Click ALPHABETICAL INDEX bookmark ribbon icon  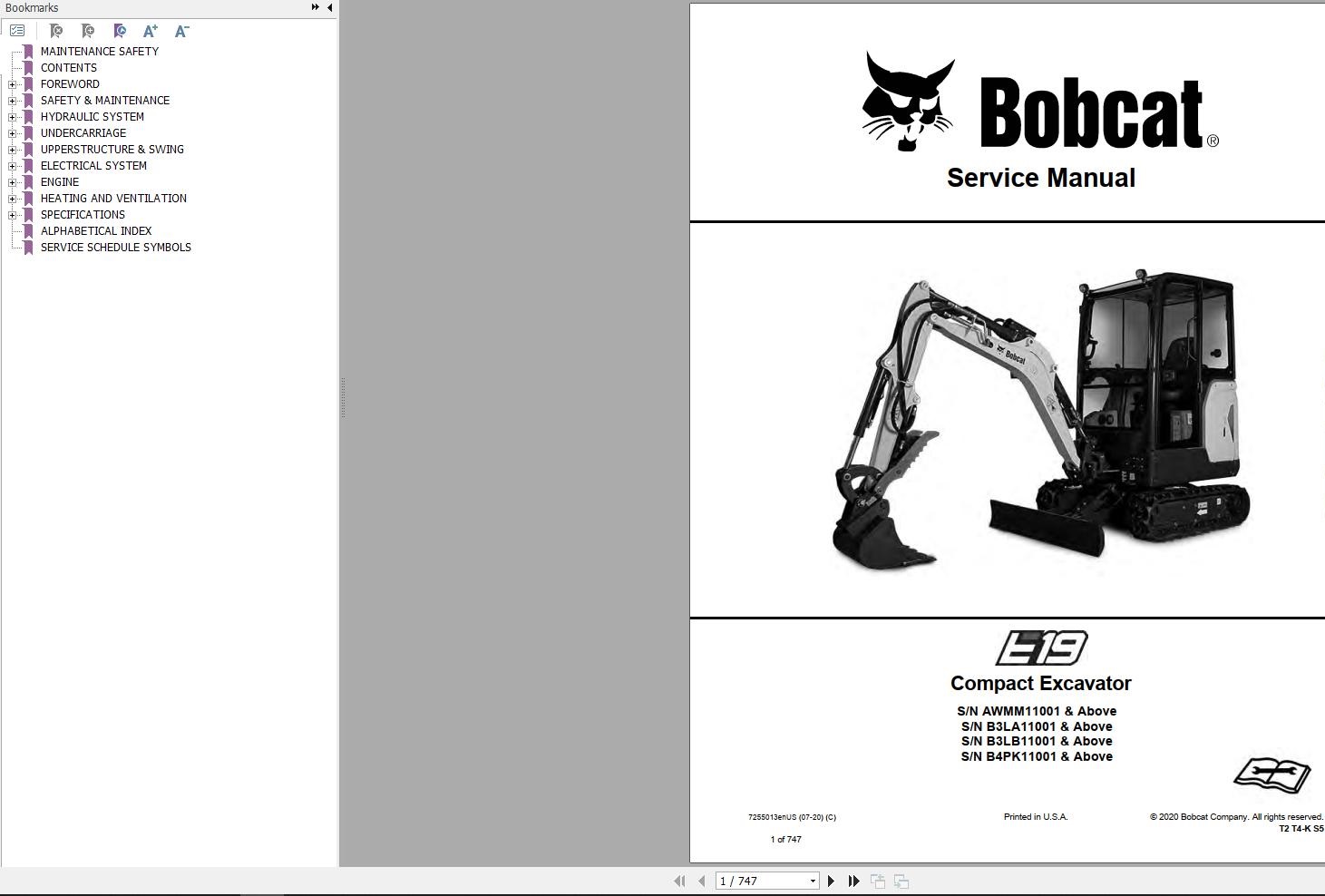[x=28, y=231]
